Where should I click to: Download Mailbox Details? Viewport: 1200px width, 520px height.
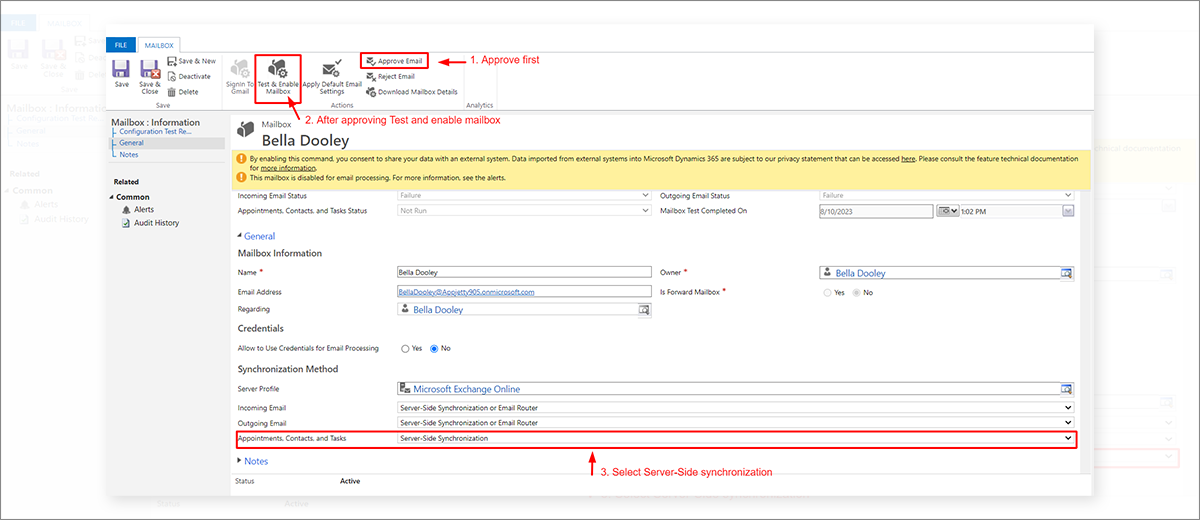411,92
